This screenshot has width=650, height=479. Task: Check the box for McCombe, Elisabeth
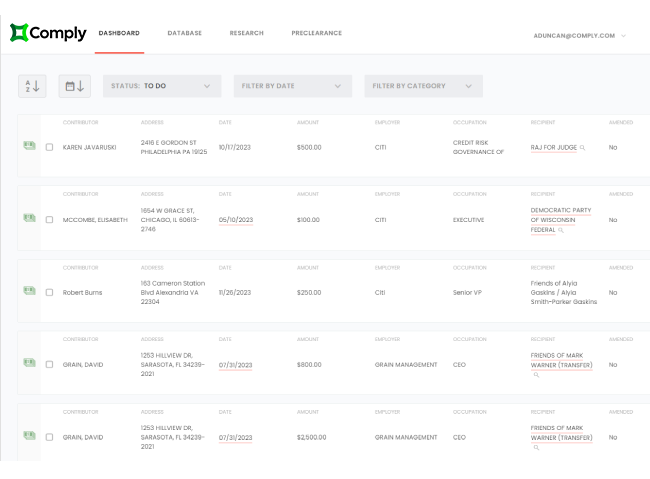49,220
